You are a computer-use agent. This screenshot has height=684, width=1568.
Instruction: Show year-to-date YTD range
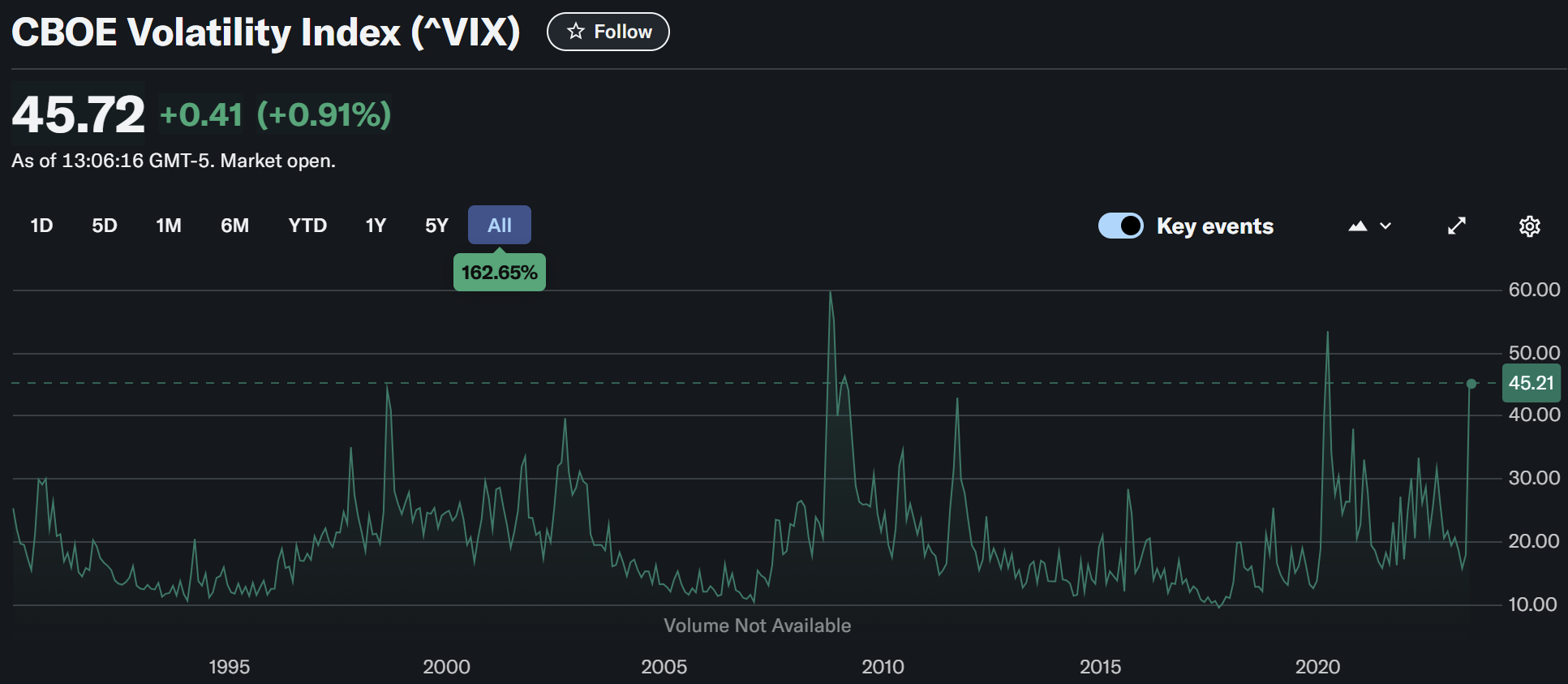click(307, 226)
